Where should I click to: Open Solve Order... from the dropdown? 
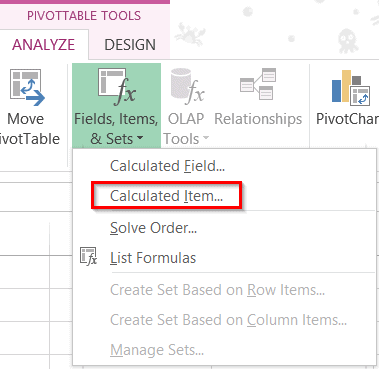click(x=153, y=228)
